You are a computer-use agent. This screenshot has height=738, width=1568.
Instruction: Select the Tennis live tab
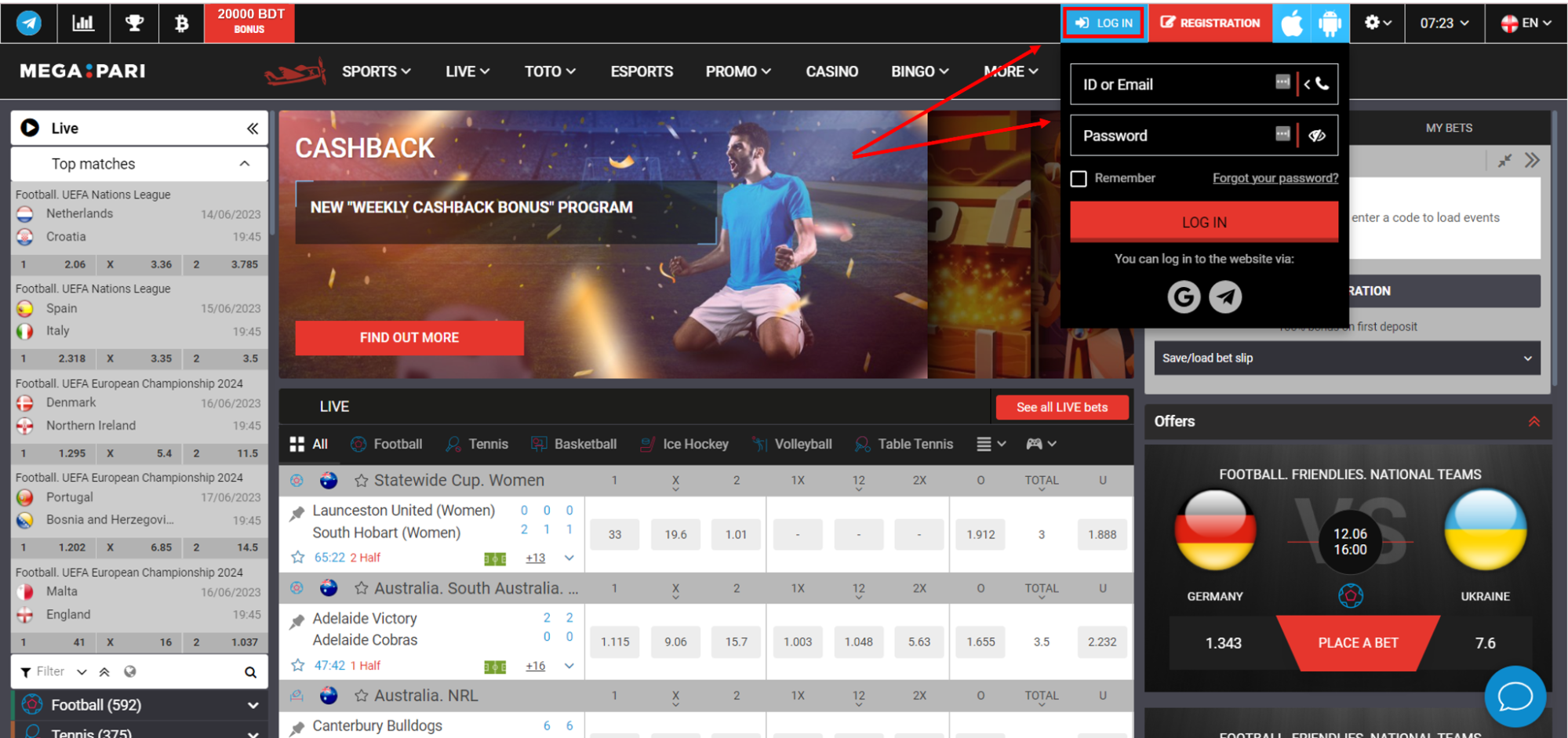click(x=477, y=444)
